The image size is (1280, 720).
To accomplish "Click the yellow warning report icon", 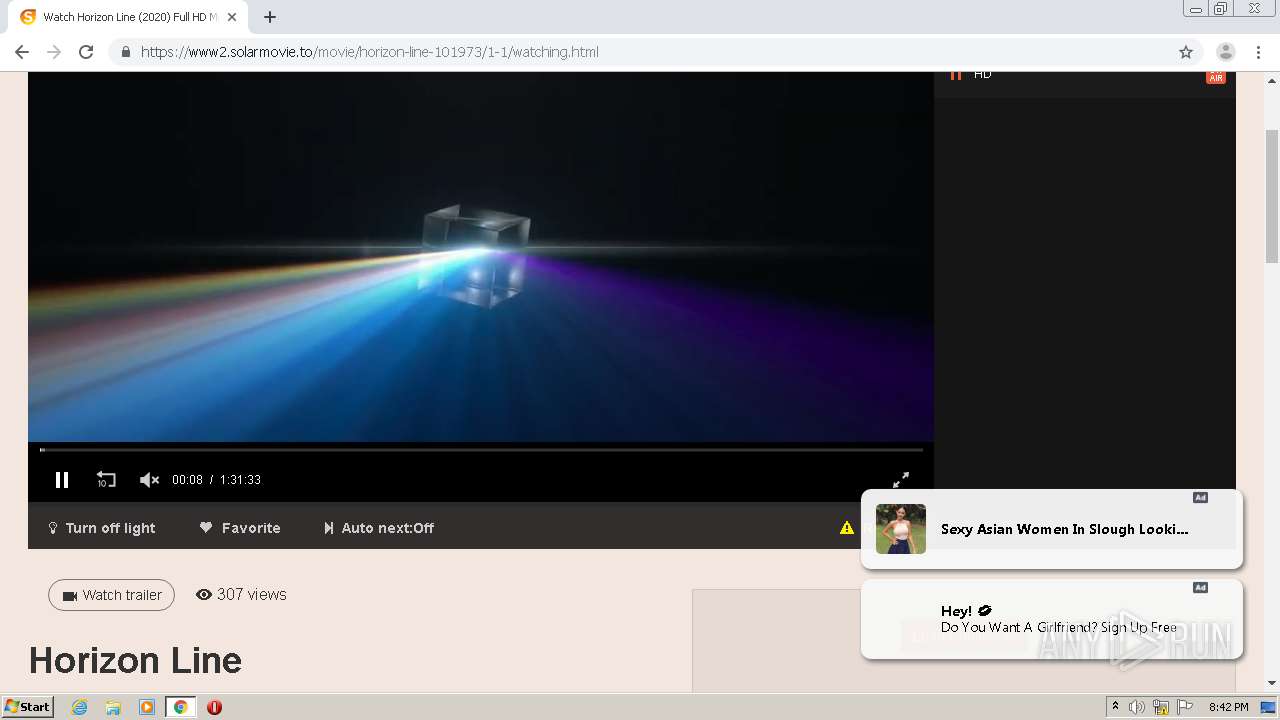I will coord(847,528).
